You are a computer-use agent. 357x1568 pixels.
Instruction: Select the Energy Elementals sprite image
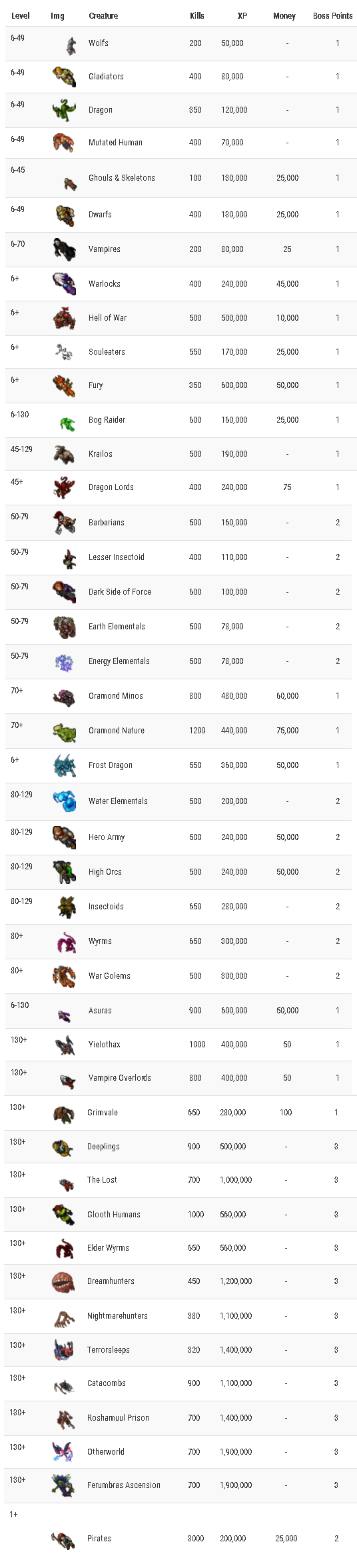click(65, 662)
